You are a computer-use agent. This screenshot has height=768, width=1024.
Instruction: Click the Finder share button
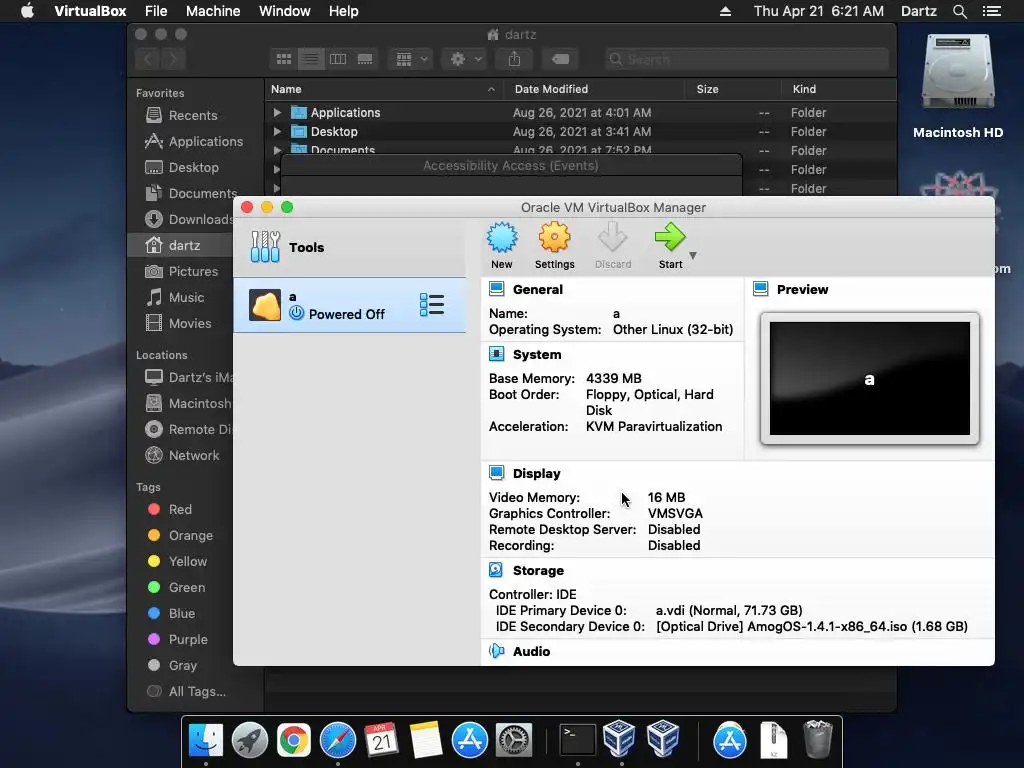click(x=515, y=59)
